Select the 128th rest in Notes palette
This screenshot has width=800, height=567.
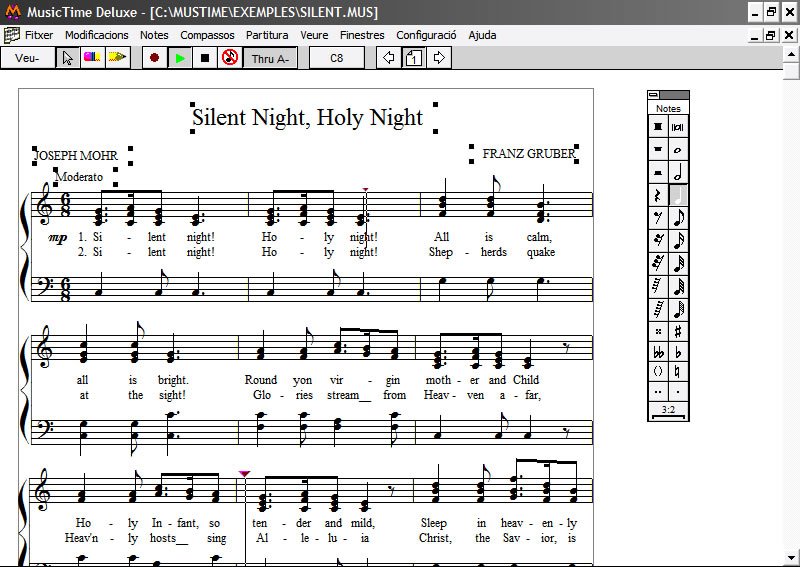pyautogui.click(x=658, y=309)
